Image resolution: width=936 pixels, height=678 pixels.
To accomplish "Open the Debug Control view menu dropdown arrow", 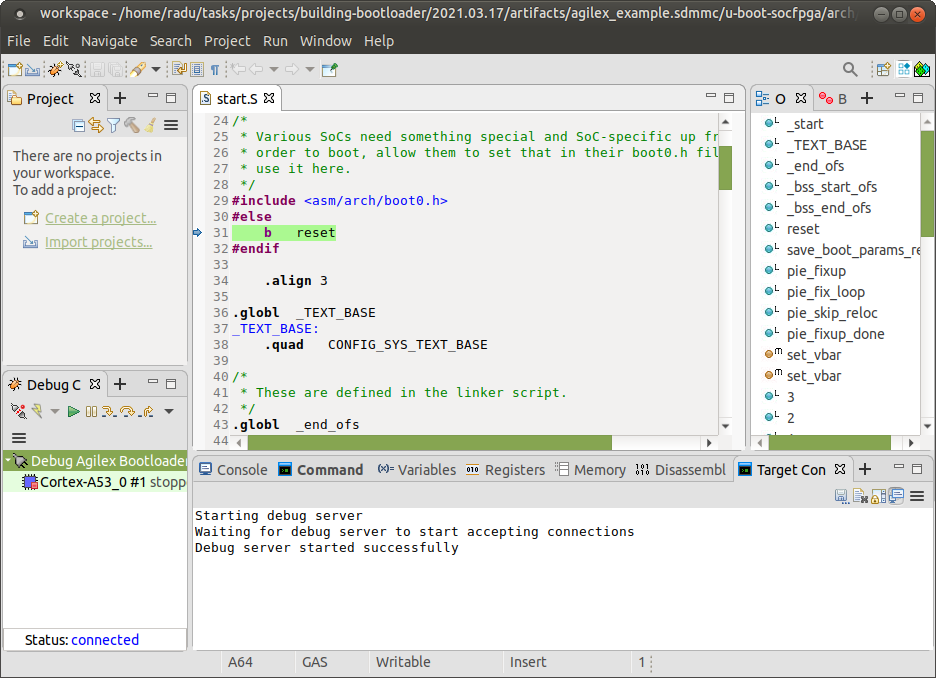I will pyautogui.click(x=169, y=411).
